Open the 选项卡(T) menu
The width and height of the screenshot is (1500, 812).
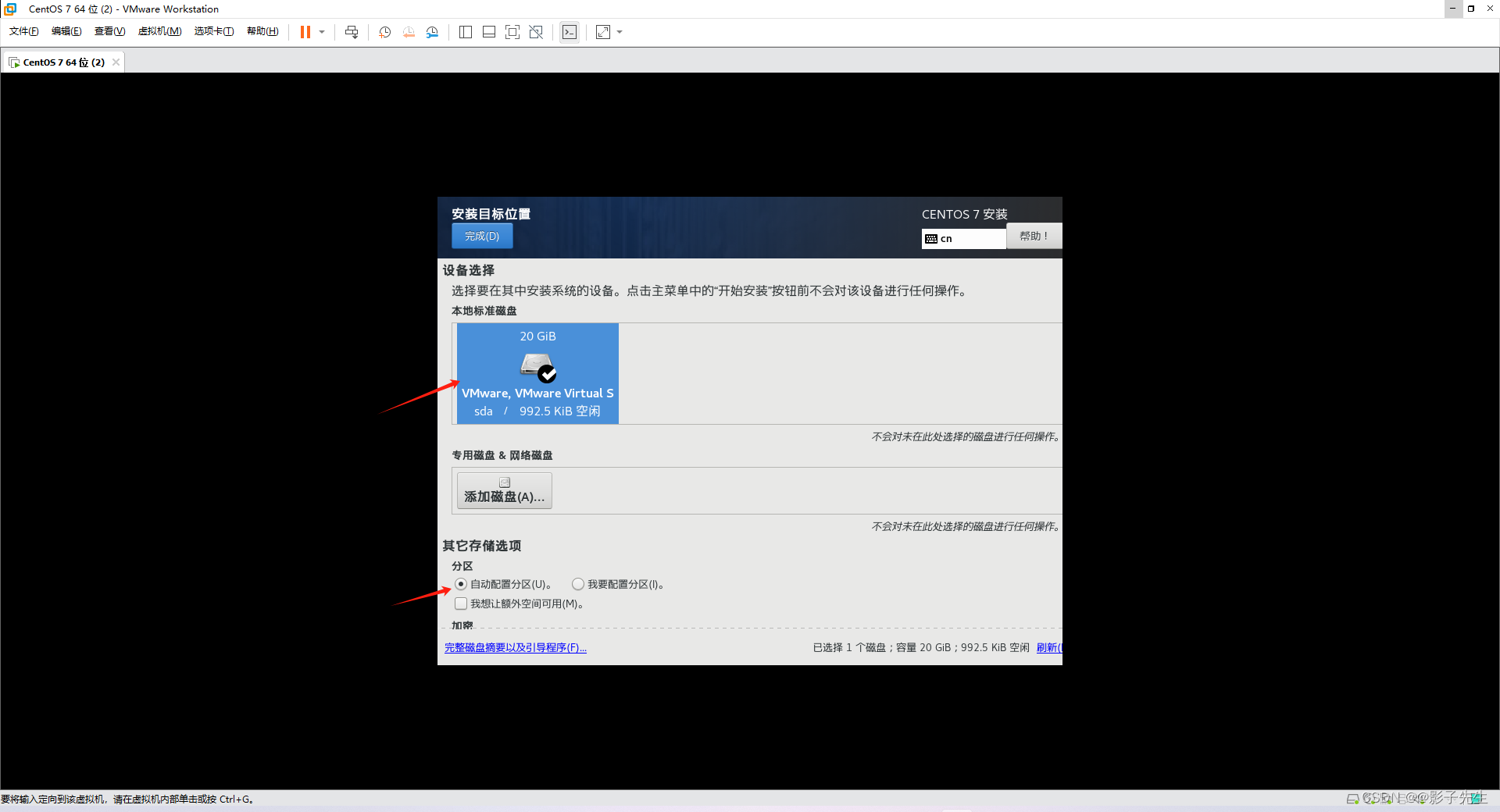pos(214,31)
